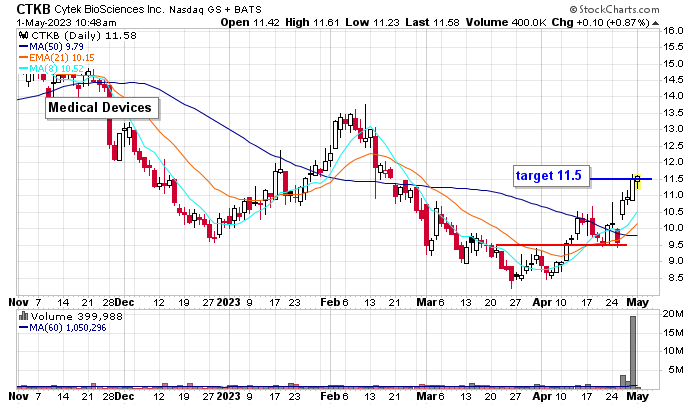Viewport: 700px width, 405px height.
Task: Click the MA(50) 9.79 legend entry
Action: [51, 46]
